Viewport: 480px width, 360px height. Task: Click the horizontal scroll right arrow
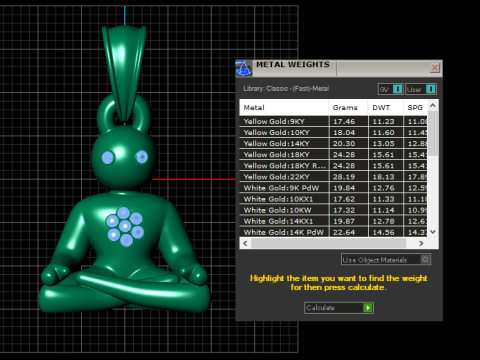pos(421,243)
